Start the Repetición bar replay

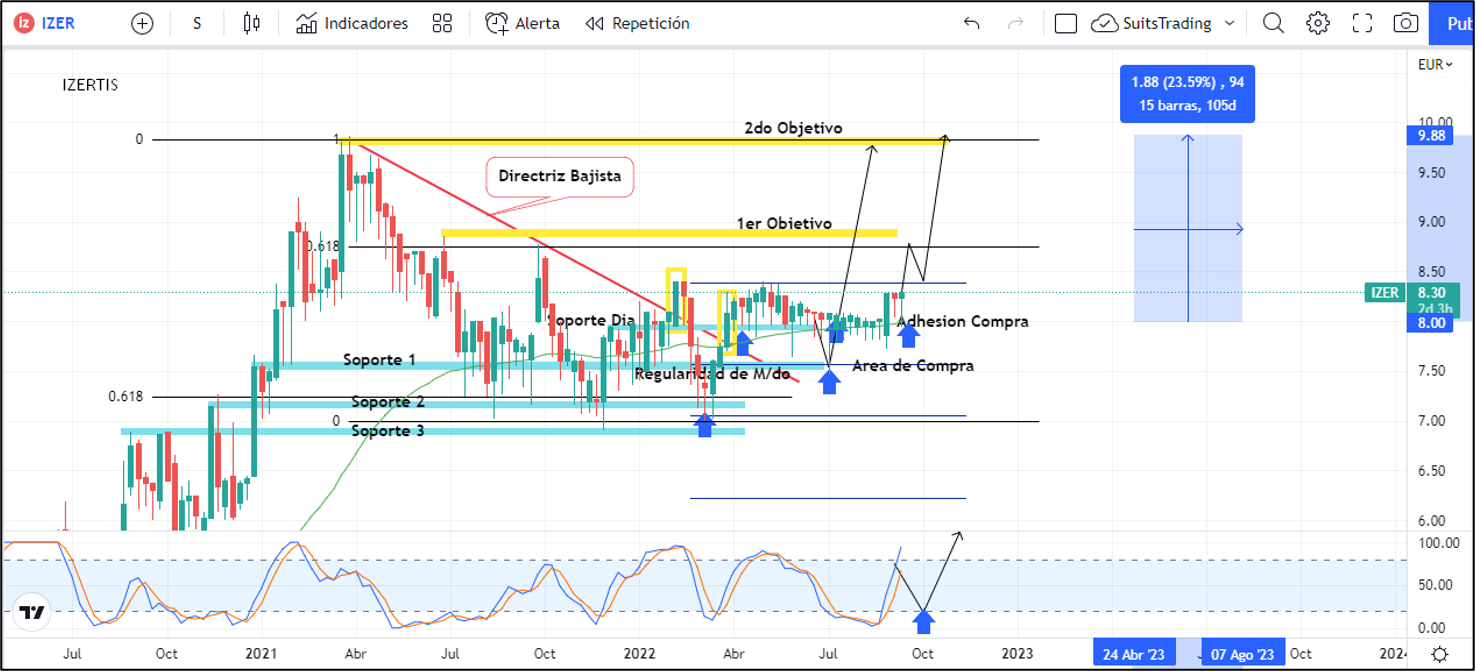pos(637,23)
